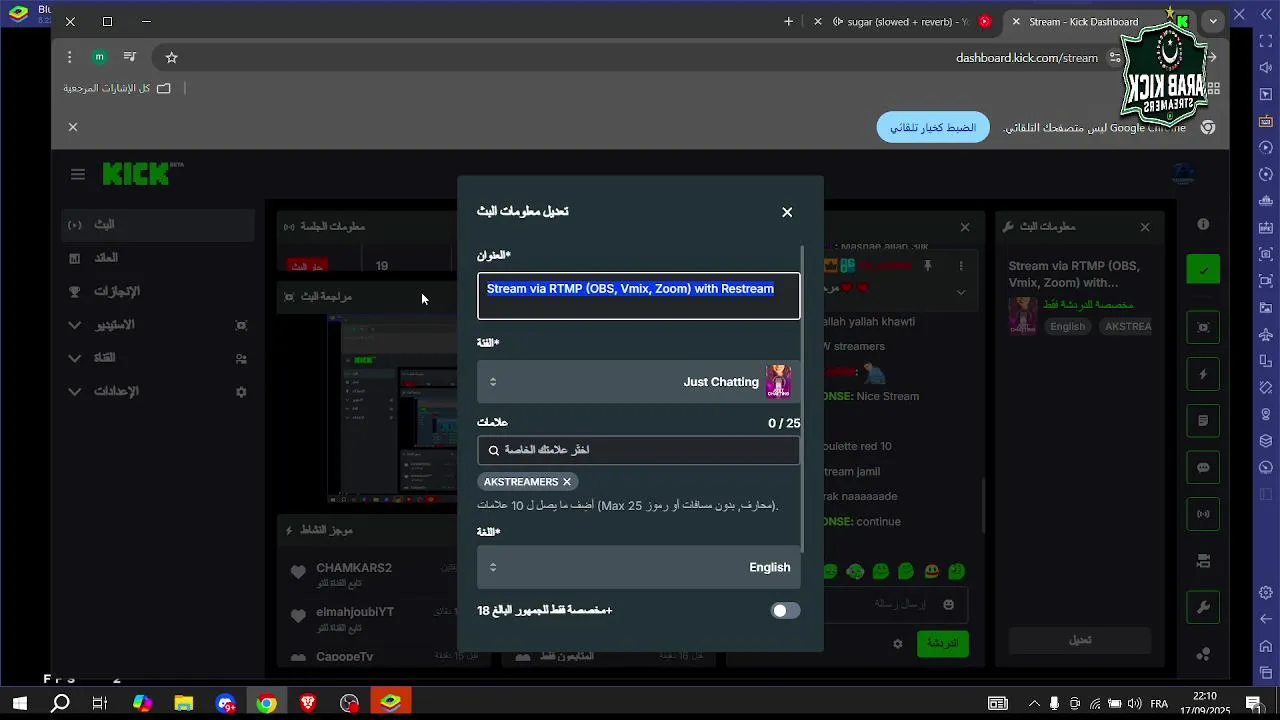Expand the الاستديو sidebar section
1280x720 pixels.
click(x=74, y=325)
